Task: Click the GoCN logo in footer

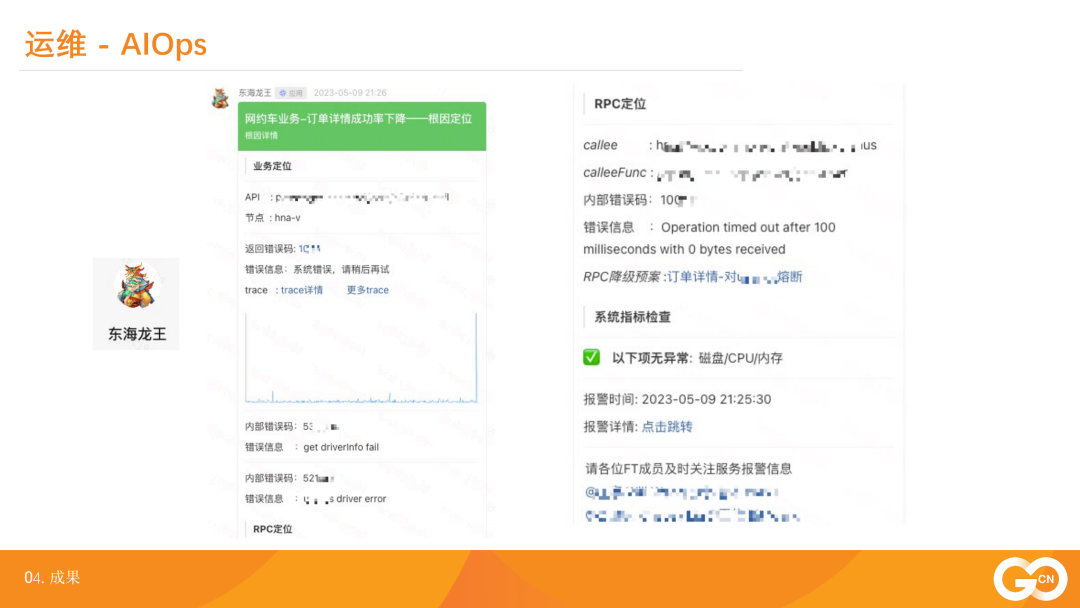Action: (1029, 580)
